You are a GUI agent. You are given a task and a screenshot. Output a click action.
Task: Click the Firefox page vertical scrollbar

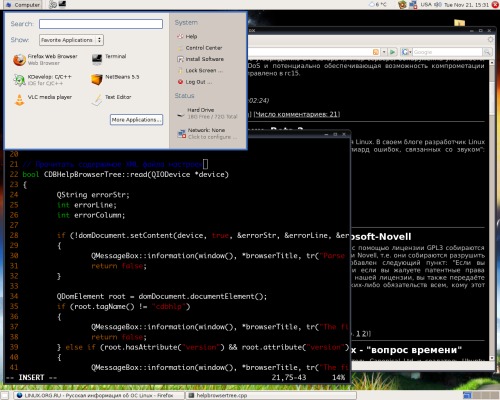click(492, 210)
